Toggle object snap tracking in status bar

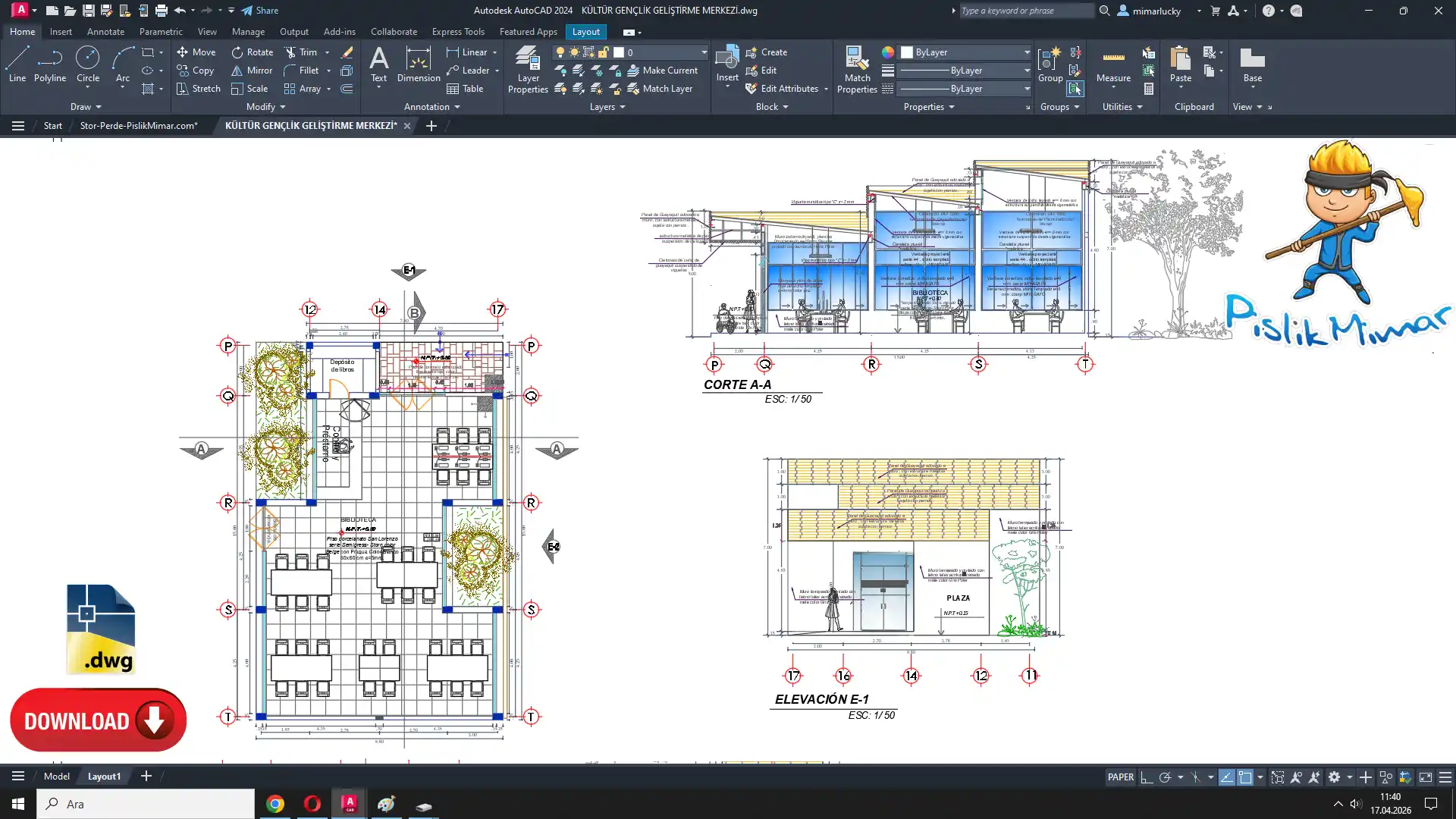click(x=1226, y=777)
